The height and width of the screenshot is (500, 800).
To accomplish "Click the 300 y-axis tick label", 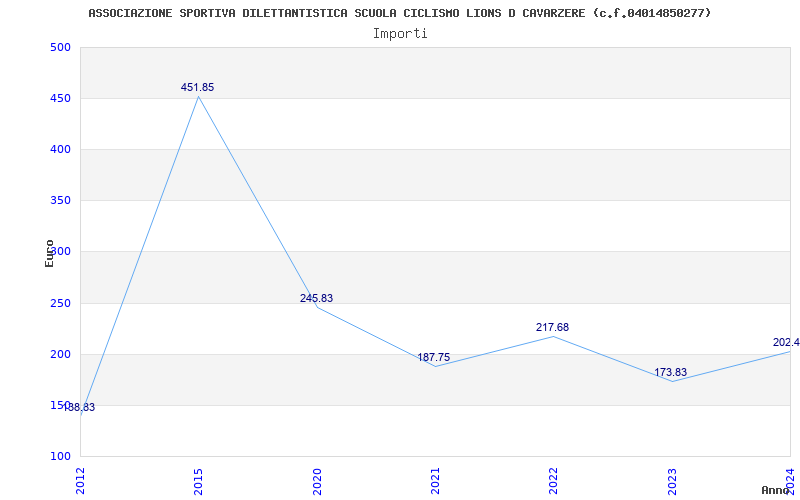I will coord(60,252).
